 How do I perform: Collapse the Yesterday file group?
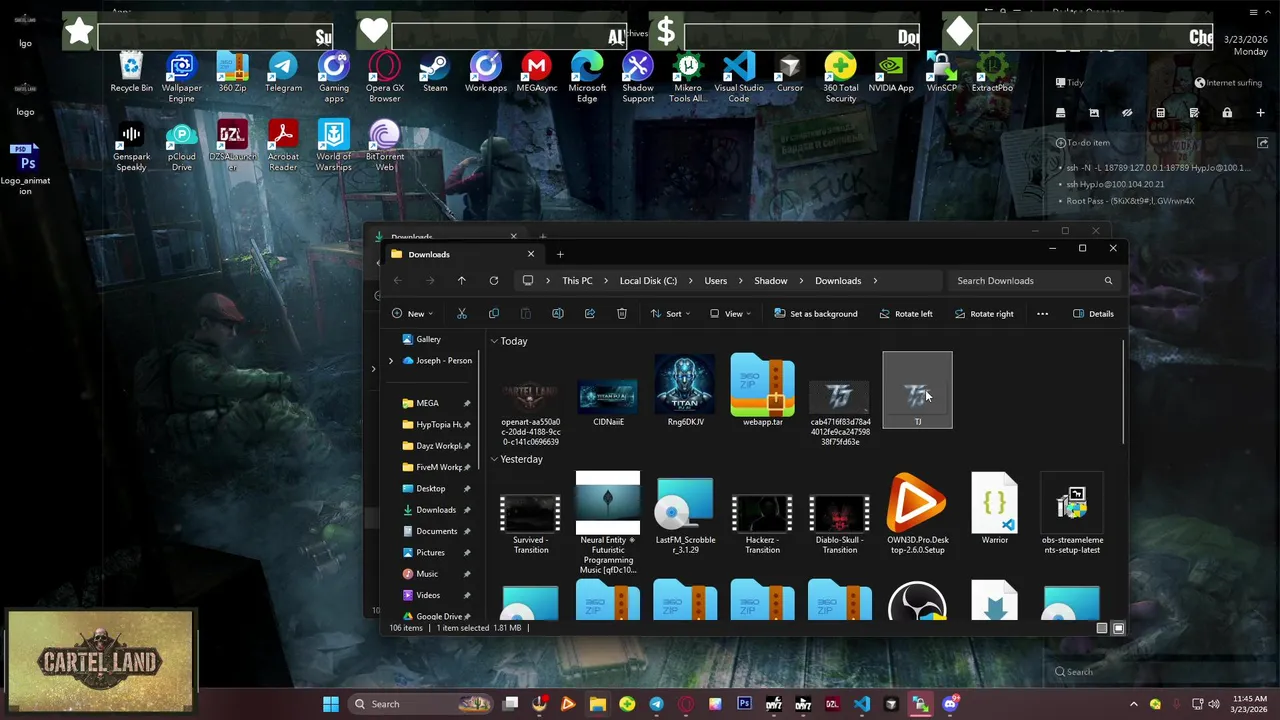click(x=494, y=459)
